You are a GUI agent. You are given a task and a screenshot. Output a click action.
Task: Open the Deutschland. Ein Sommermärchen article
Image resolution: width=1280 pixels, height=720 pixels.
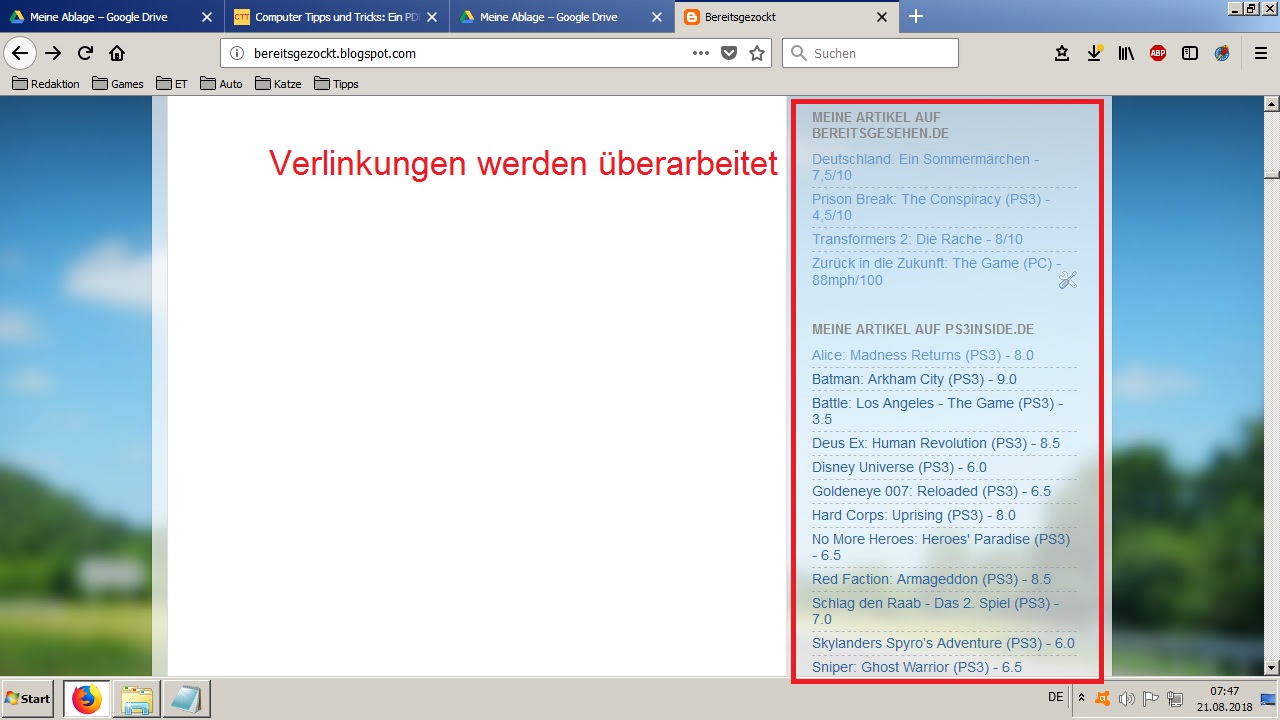926,167
